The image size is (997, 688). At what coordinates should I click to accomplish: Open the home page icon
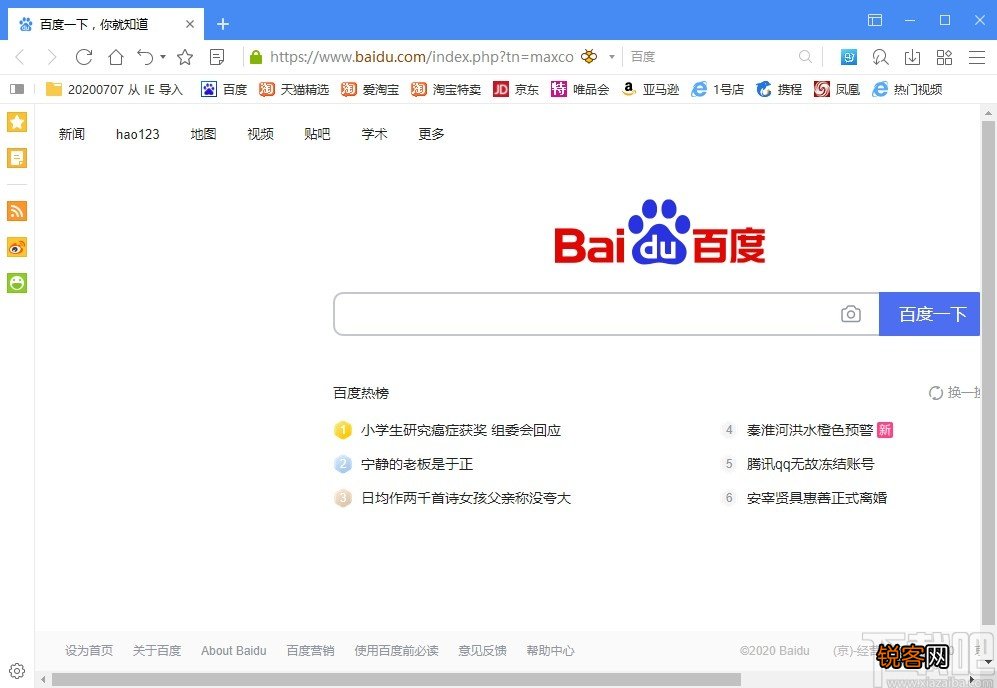[x=116, y=57]
